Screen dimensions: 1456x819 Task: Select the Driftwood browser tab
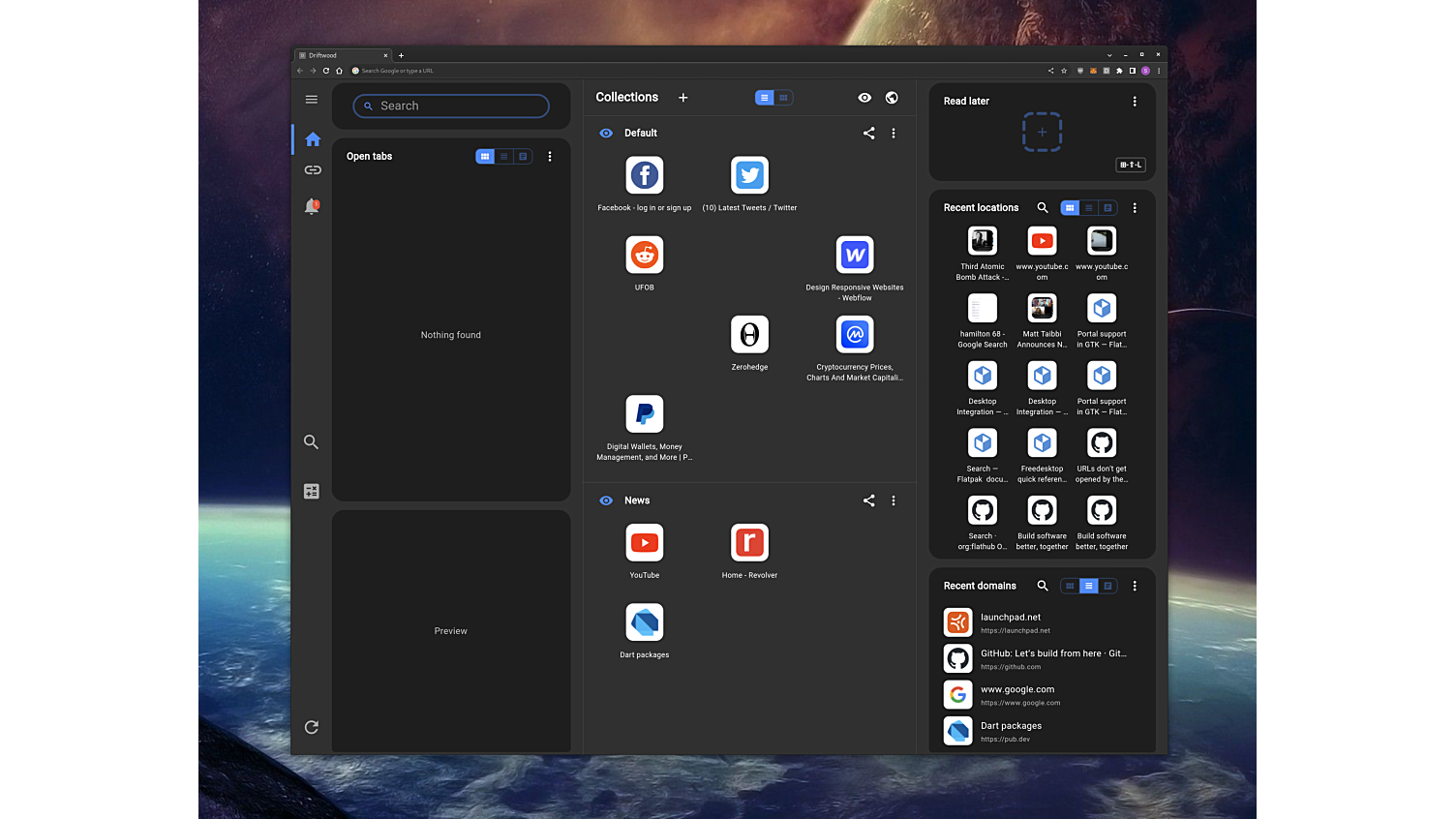[344, 55]
